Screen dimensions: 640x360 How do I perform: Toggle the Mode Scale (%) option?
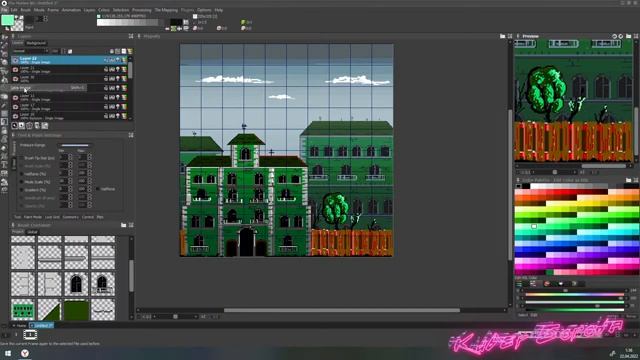click(x=22, y=182)
